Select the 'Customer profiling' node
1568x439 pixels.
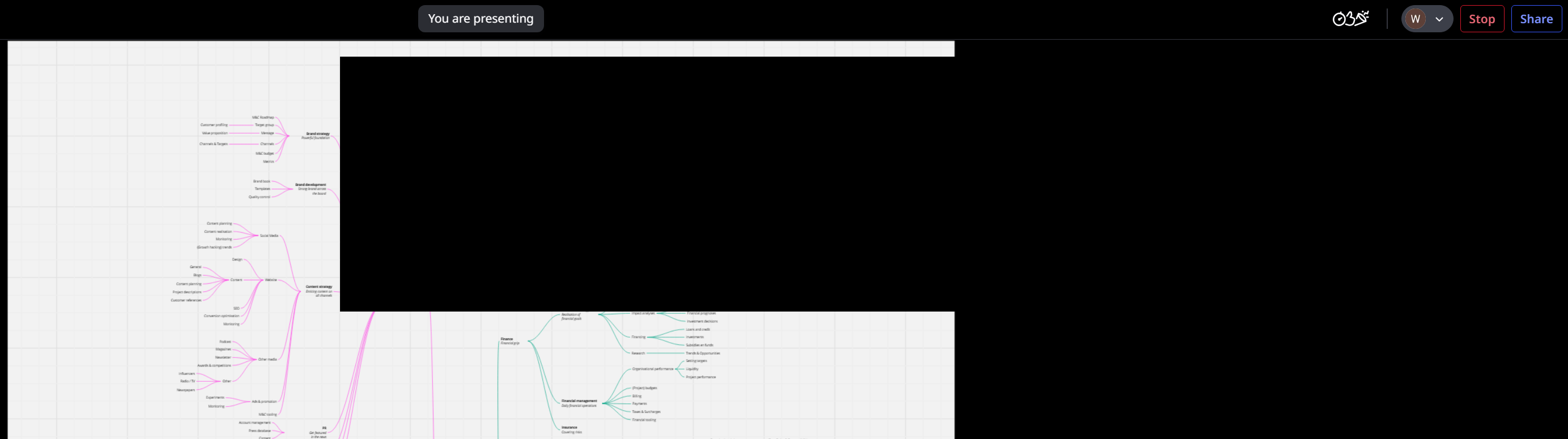[x=214, y=125]
